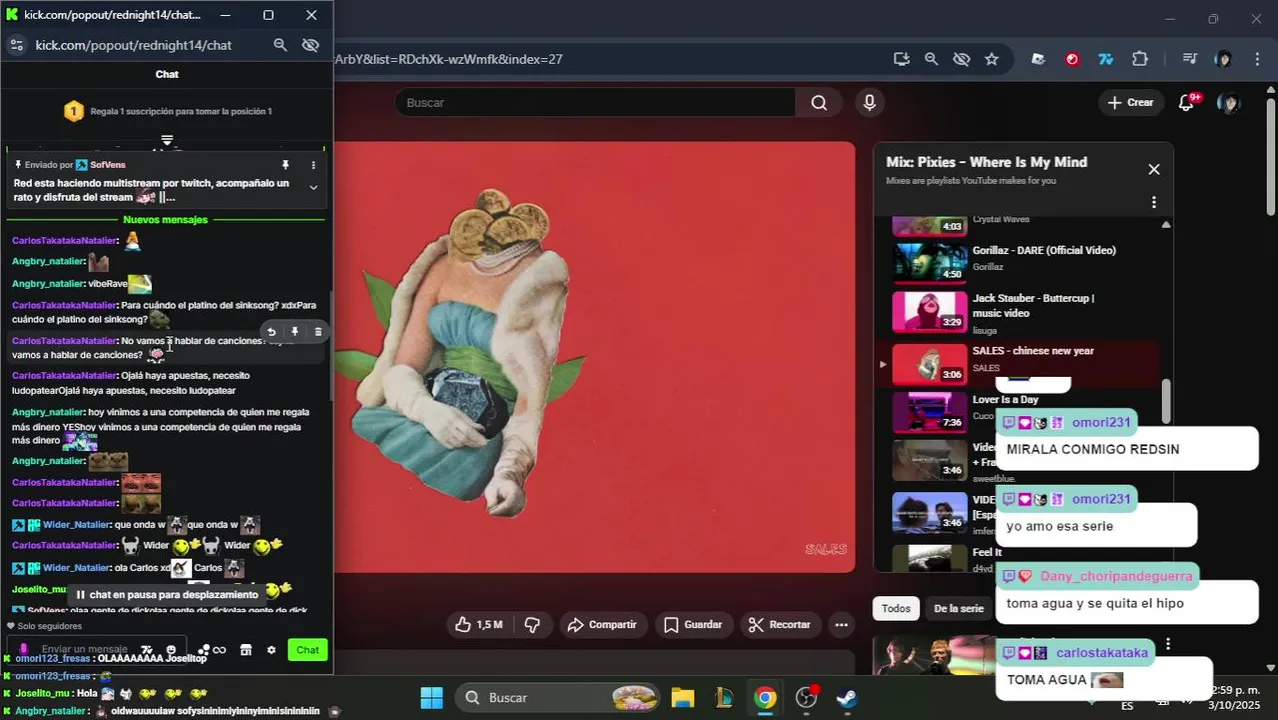This screenshot has height=720, width=1278.
Task: Send message with green Chat button
Action: tap(307, 650)
